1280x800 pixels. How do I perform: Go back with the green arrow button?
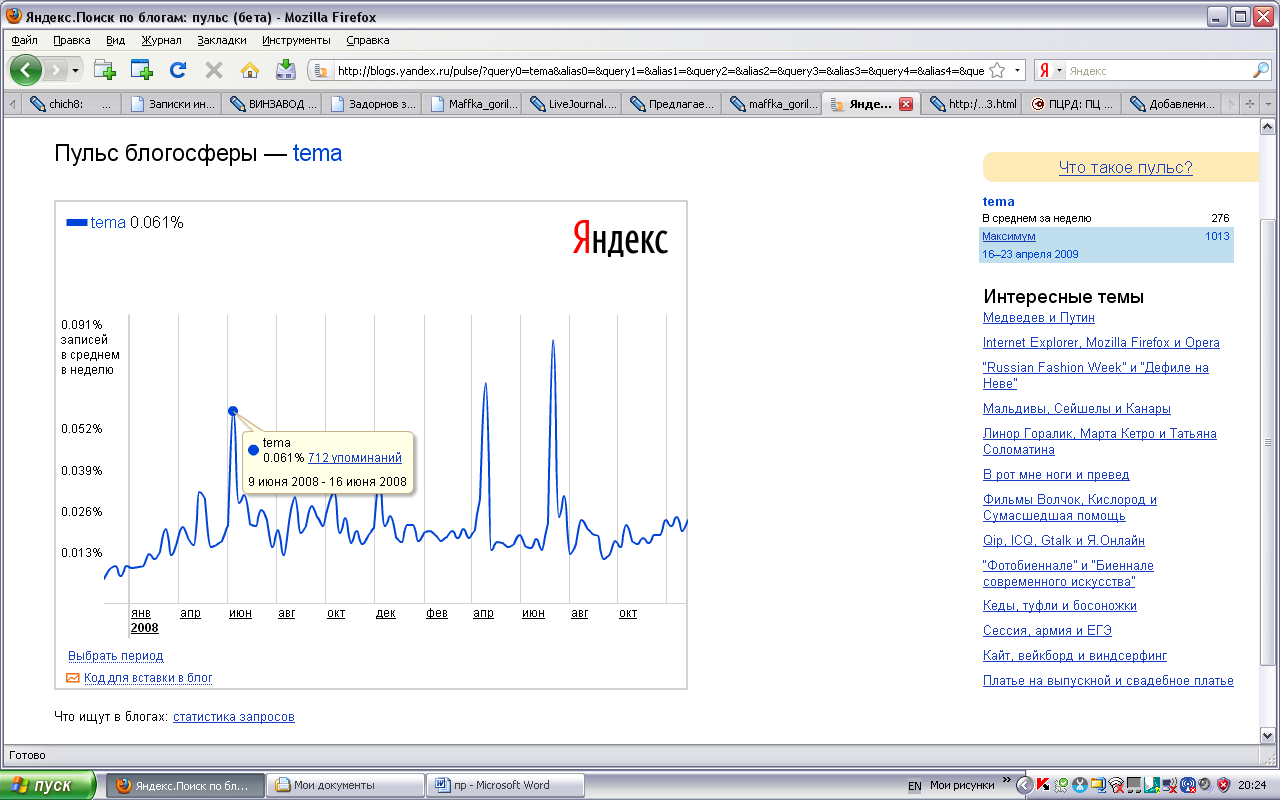(27, 70)
